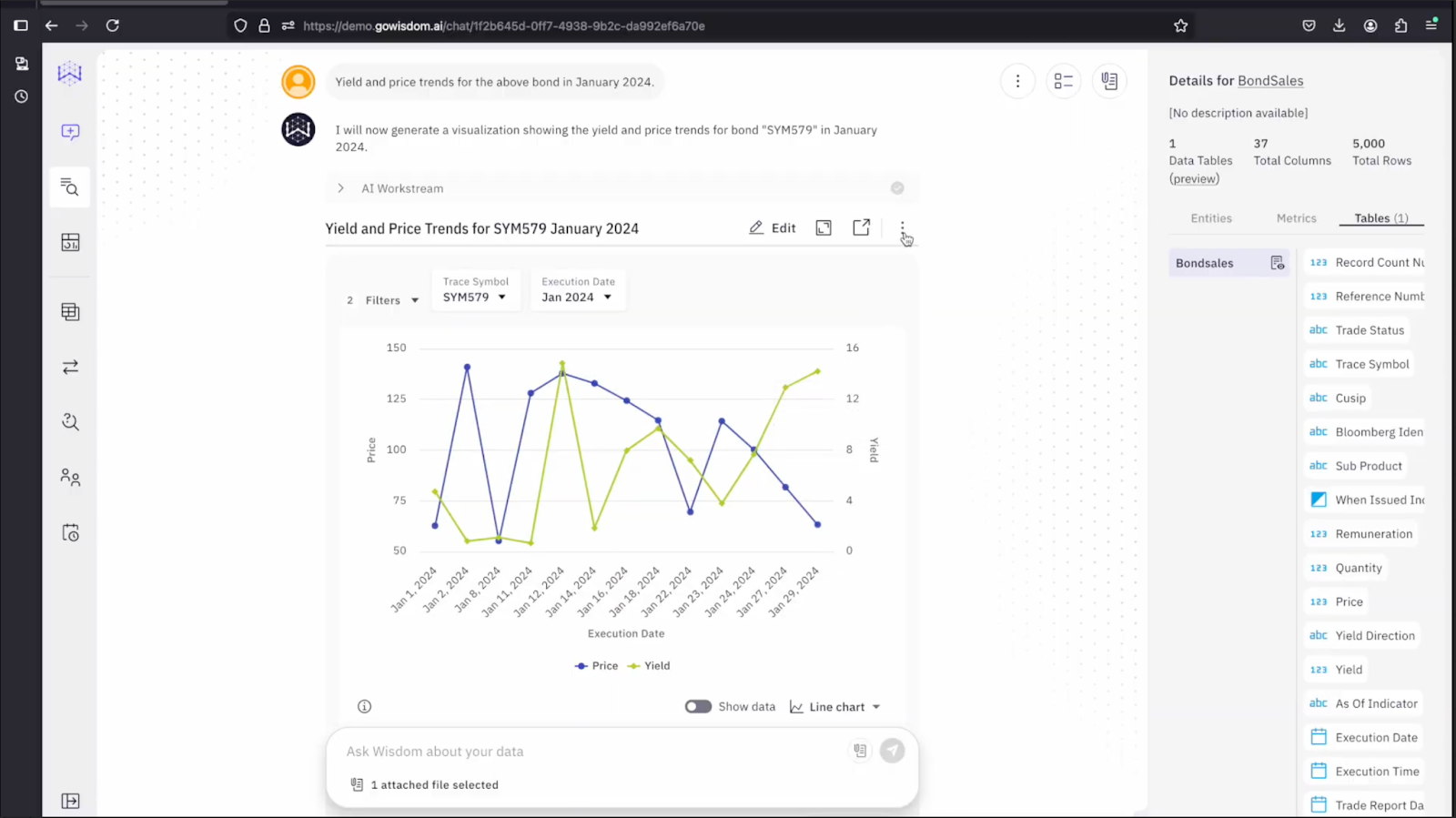
Task: Open the Line chart type dropdown
Action: tap(835, 707)
